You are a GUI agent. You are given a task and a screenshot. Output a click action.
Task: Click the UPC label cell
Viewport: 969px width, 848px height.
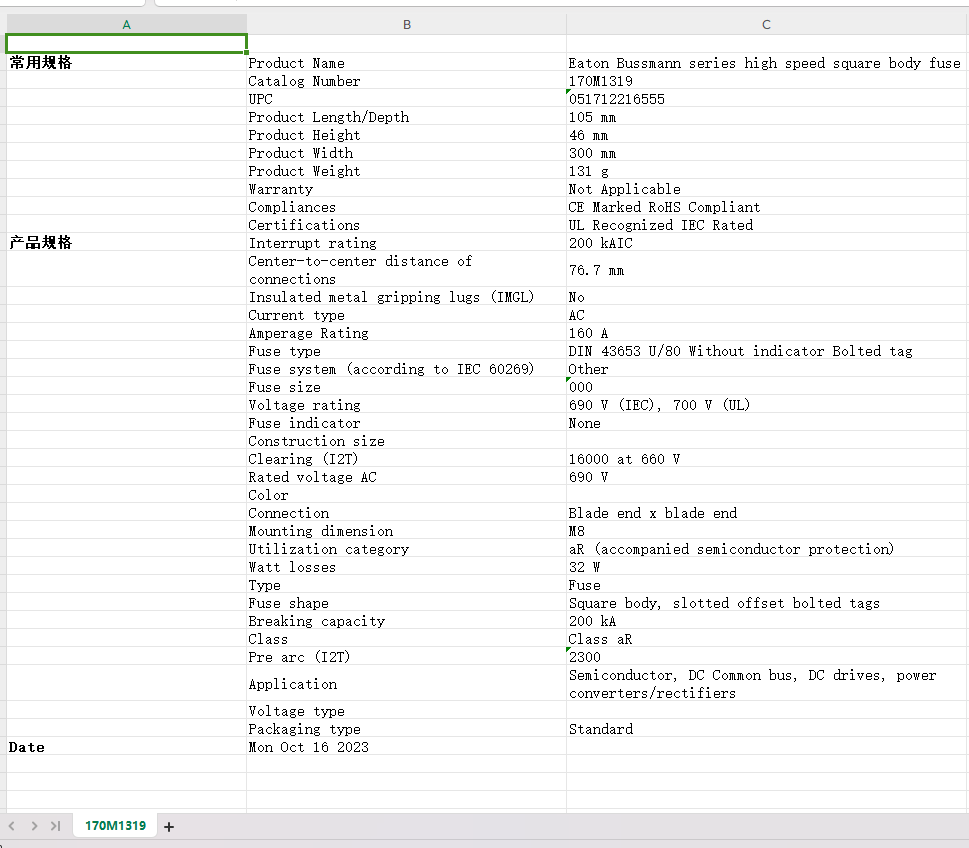pyautogui.click(x=407, y=99)
